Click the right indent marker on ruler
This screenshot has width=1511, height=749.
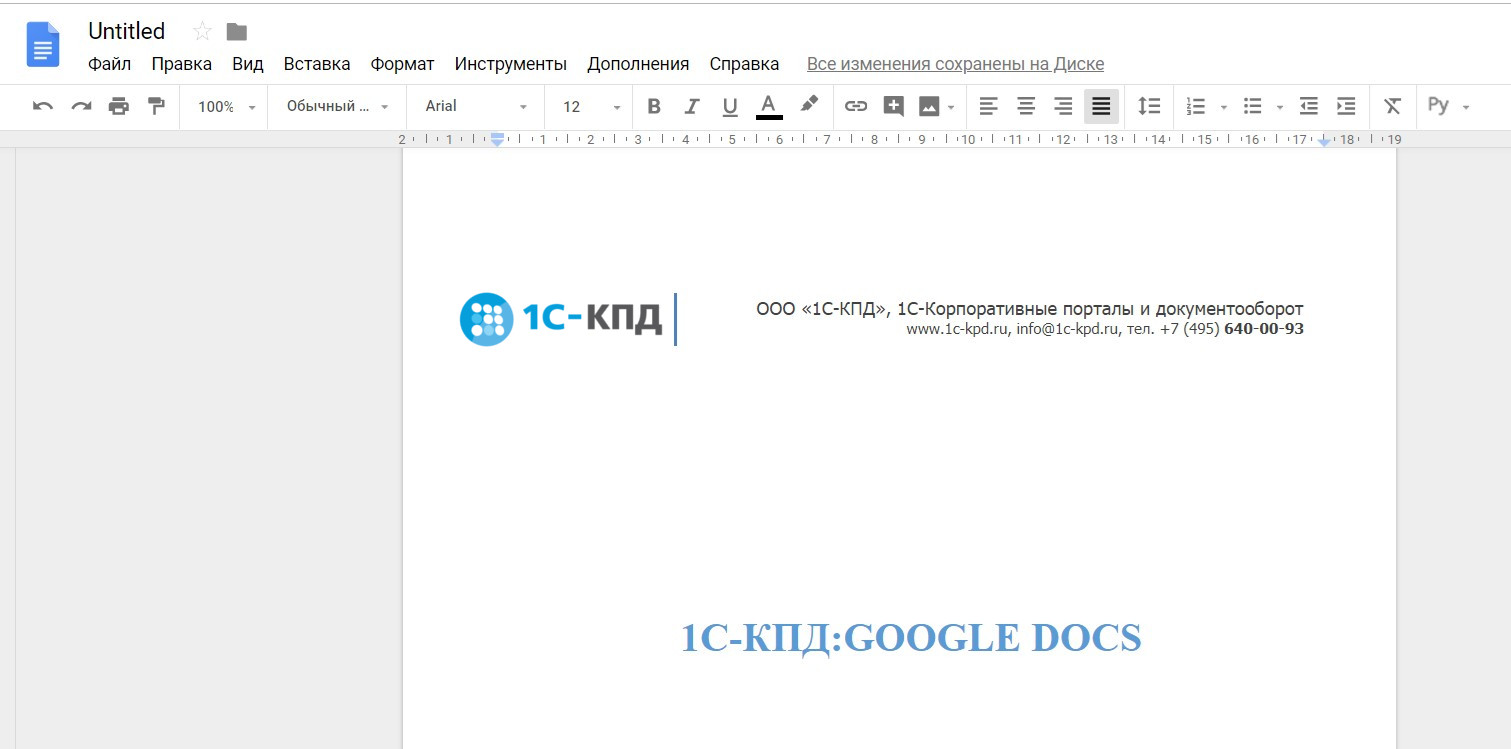point(1324,142)
